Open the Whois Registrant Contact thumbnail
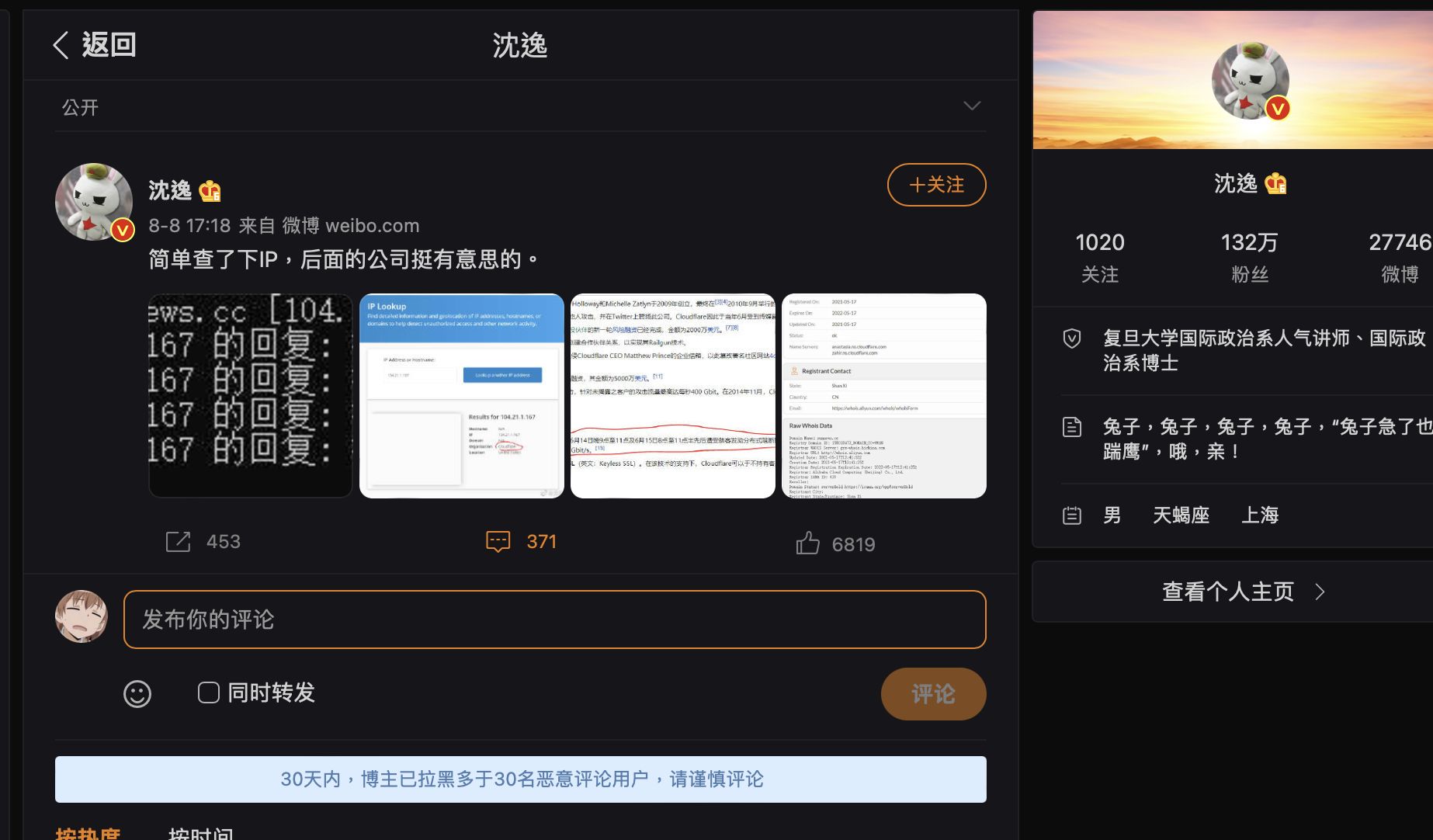1433x840 pixels. pos(884,396)
